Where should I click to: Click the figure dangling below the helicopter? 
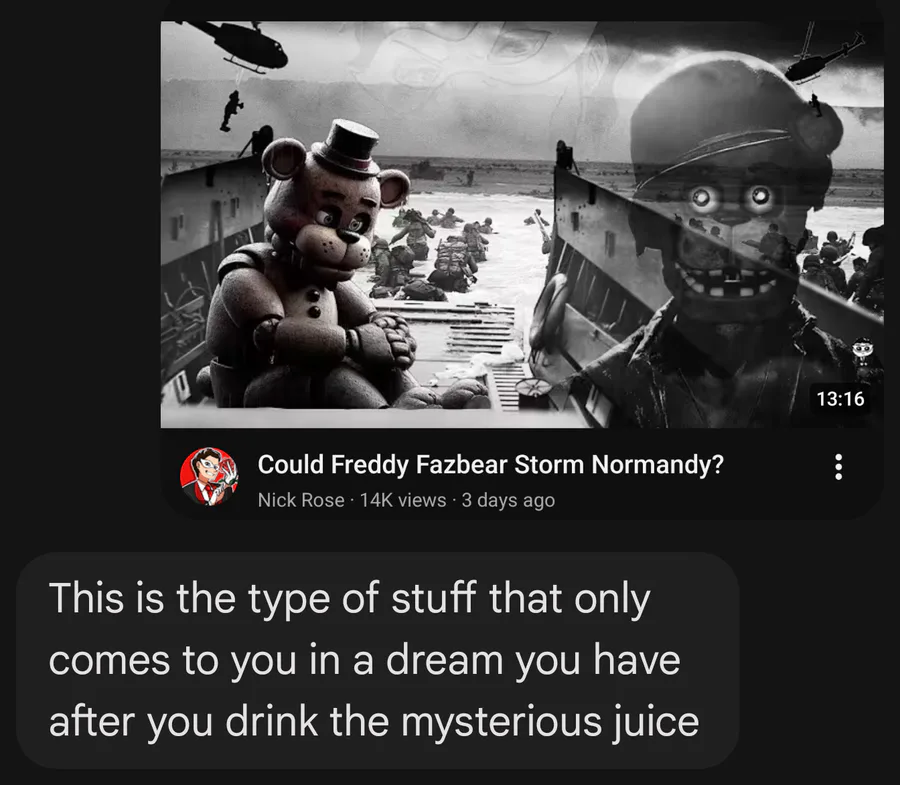(231, 111)
